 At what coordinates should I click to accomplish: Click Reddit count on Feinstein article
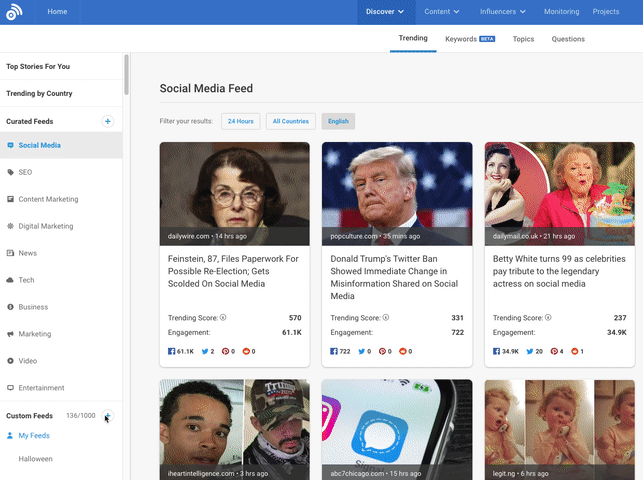[250, 351]
